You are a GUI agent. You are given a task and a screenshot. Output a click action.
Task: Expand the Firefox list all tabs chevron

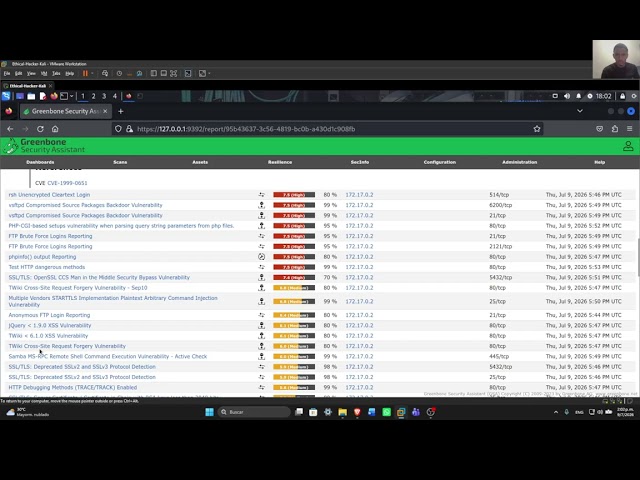(x=580, y=111)
